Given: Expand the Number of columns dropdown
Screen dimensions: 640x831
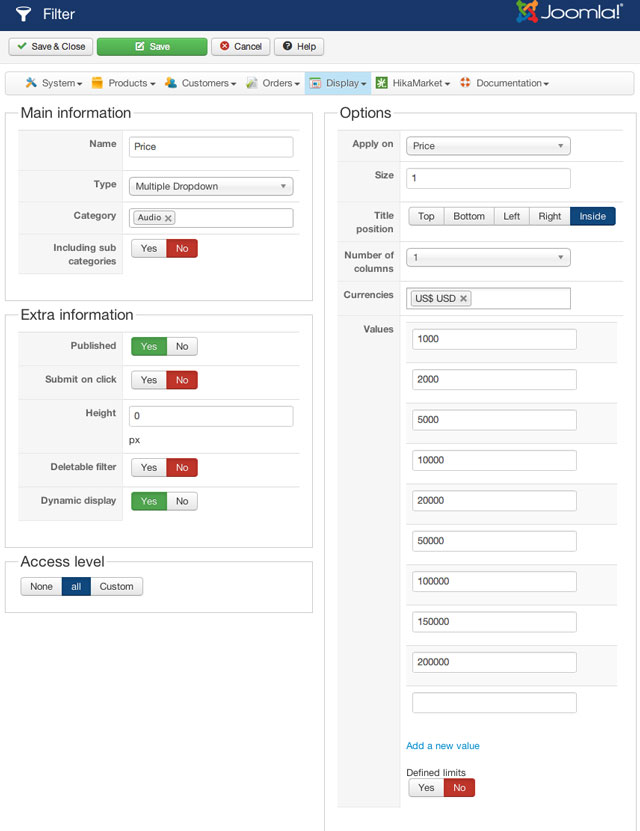Looking at the screenshot, I should pyautogui.click(x=488, y=257).
